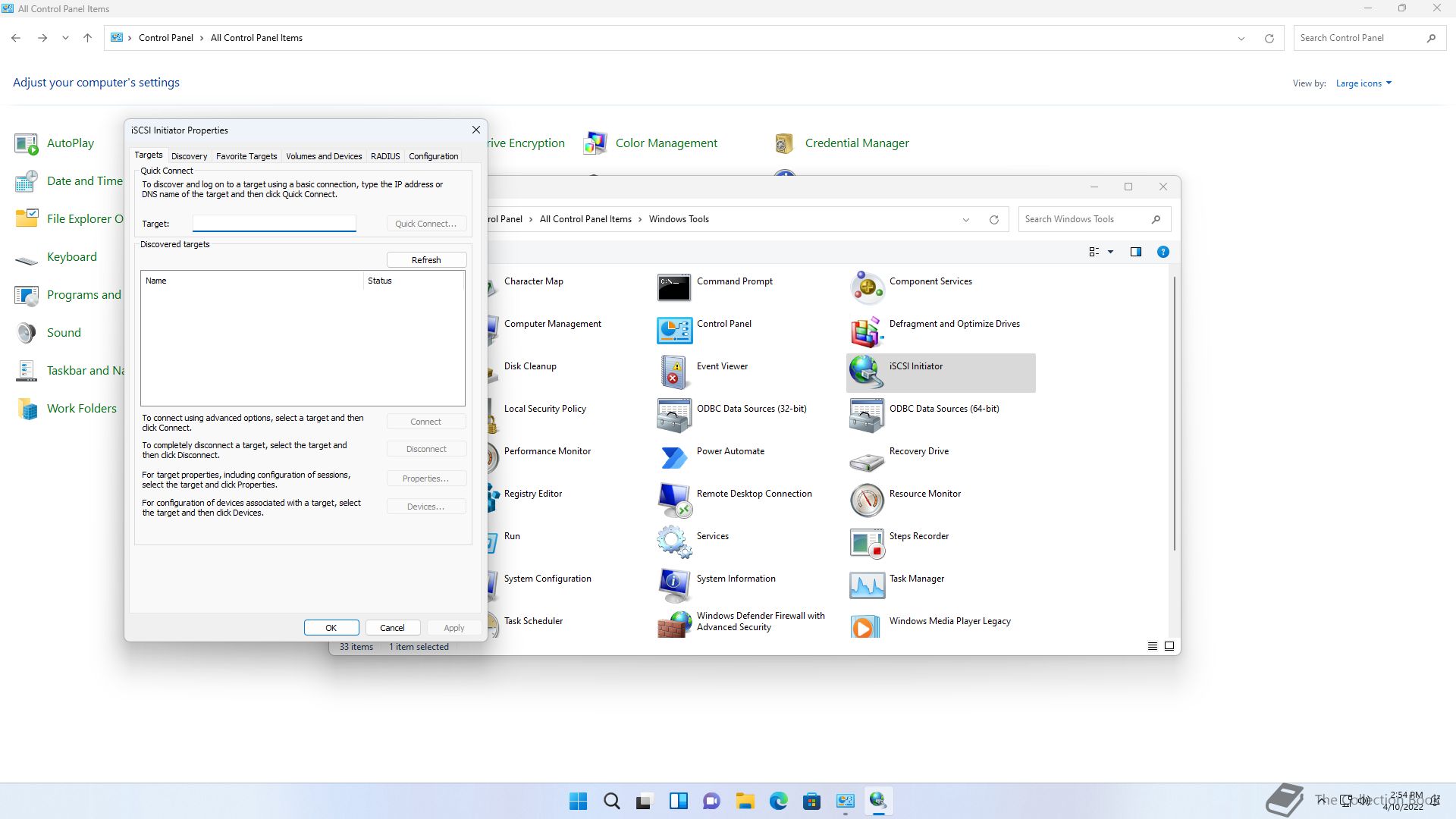Click the Search Windows Tools box
Image resolution: width=1456 pixels, height=819 pixels.
click(x=1094, y=219)
